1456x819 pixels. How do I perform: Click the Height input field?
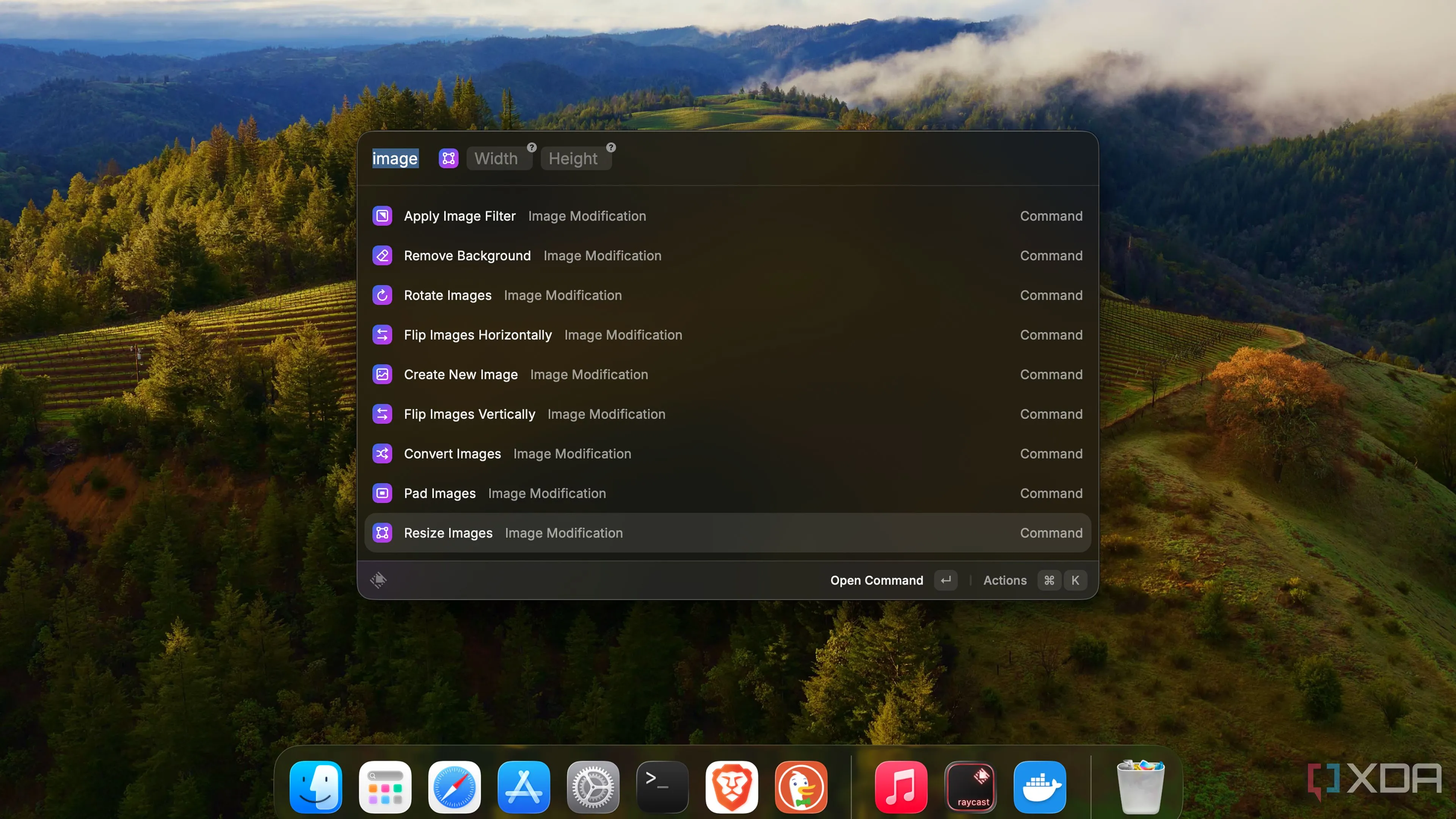pyautogui.click(x=573, y=159)
